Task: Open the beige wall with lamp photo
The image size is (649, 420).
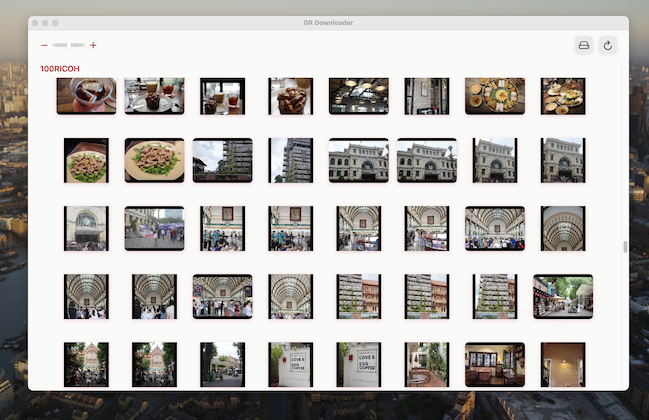Action: (x=562, y=364)
